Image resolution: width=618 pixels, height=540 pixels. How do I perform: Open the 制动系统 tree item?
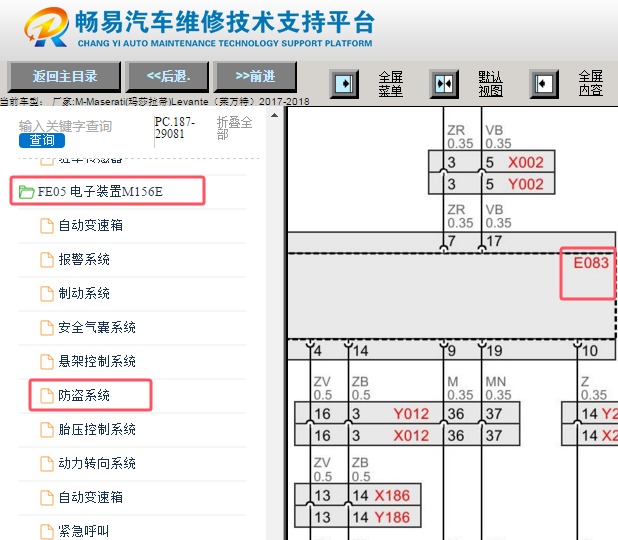pyautogui.click(x=84, y=293)
